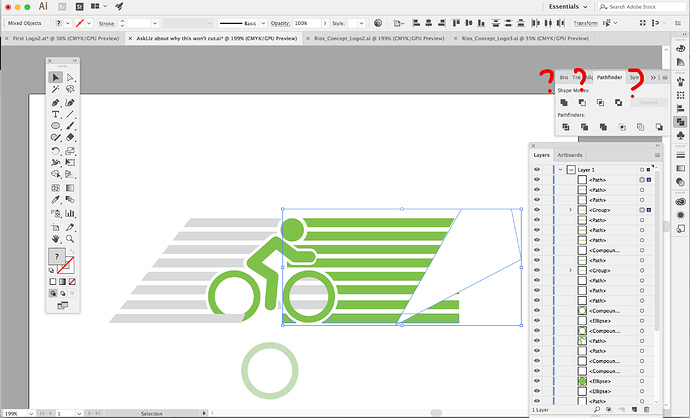
Task: Set fill to solid Color mode
Action: tap(53, 282)
